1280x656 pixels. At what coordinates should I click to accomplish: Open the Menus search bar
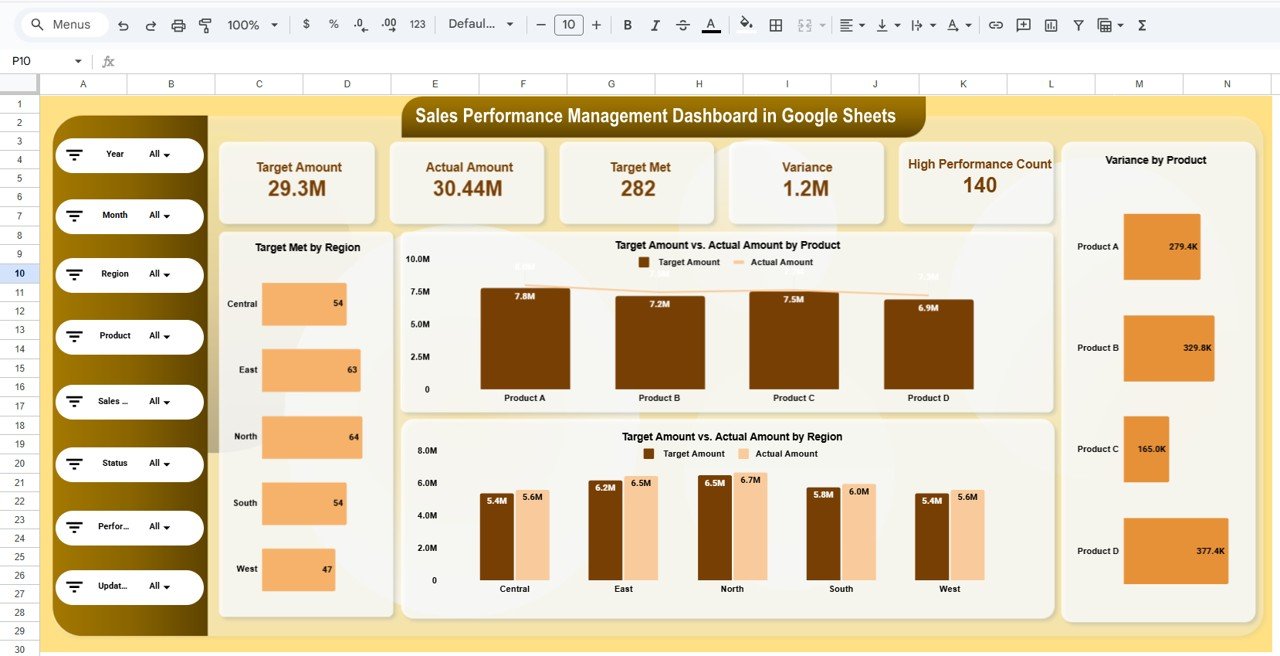pos(63,24)
